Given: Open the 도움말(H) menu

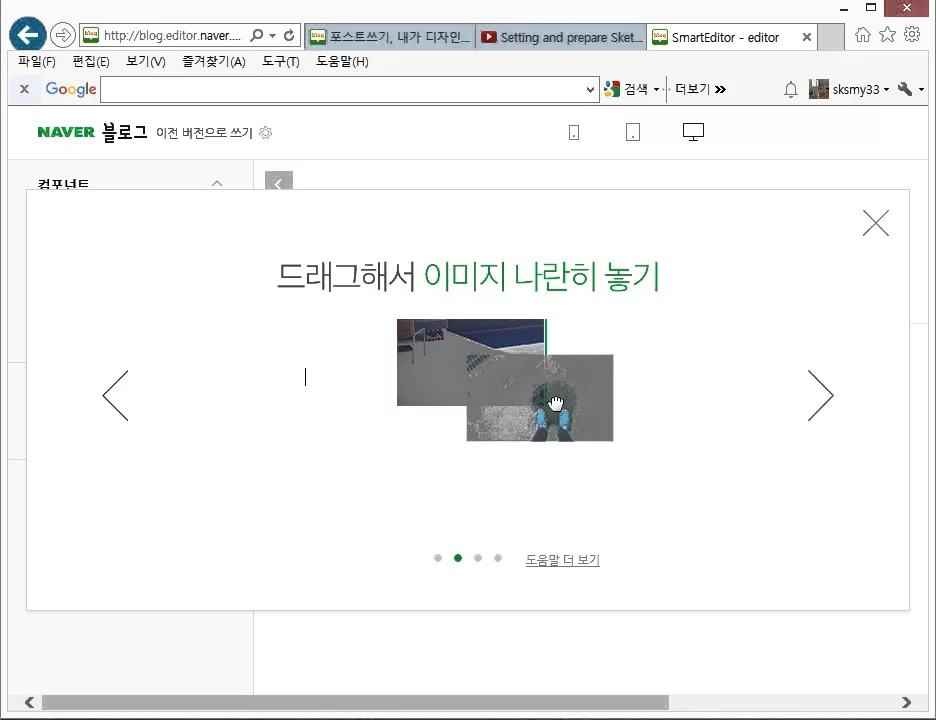Looking at the screenshot, I should point(342,61).
